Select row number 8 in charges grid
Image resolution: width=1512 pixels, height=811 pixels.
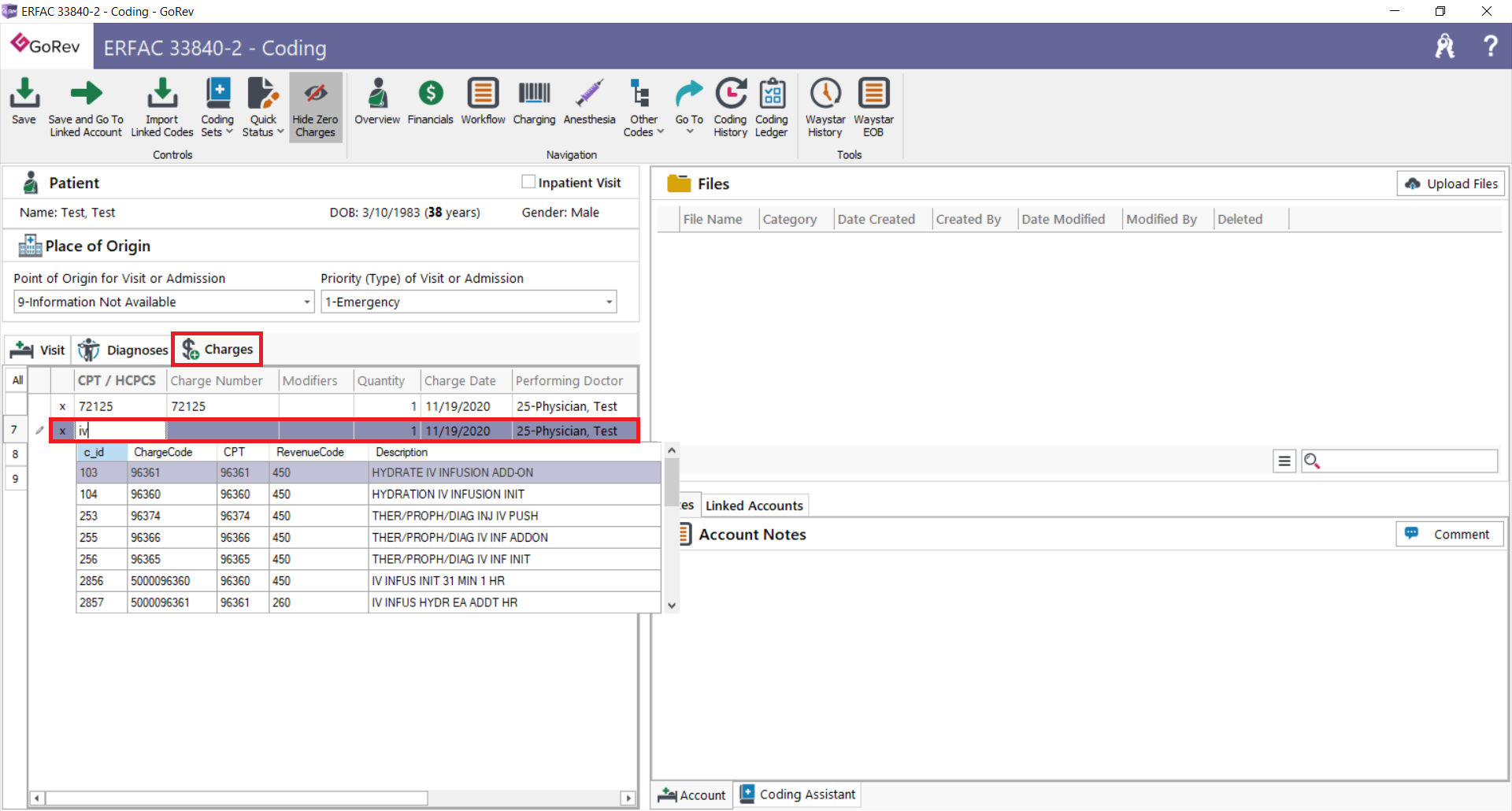point(16,454)
